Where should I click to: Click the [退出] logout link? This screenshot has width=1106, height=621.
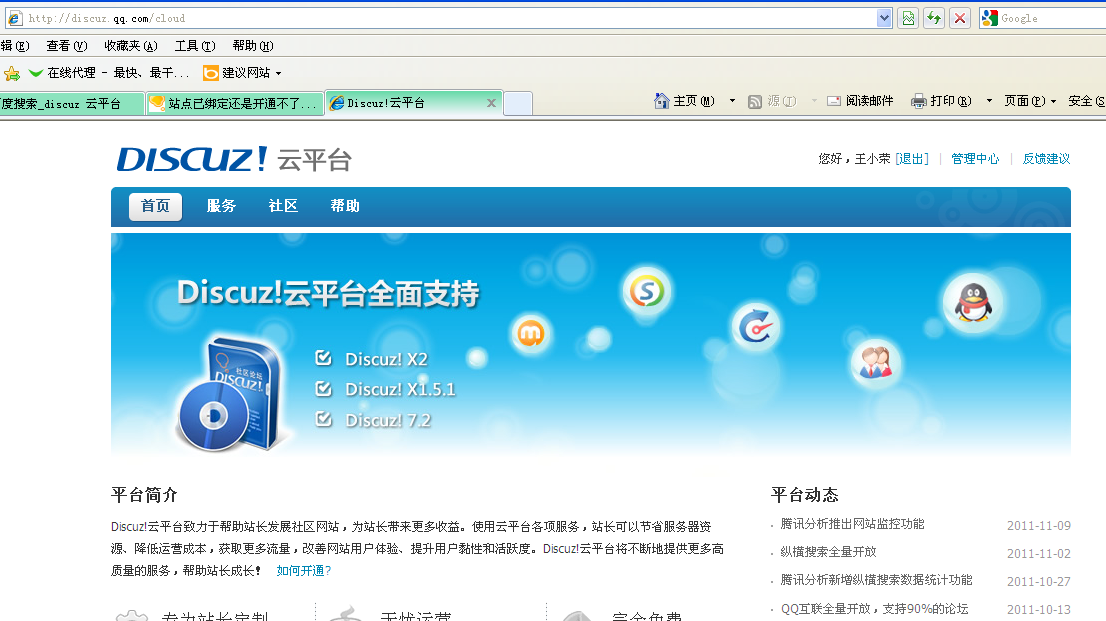pyautogui.click(x=911, y=159)
